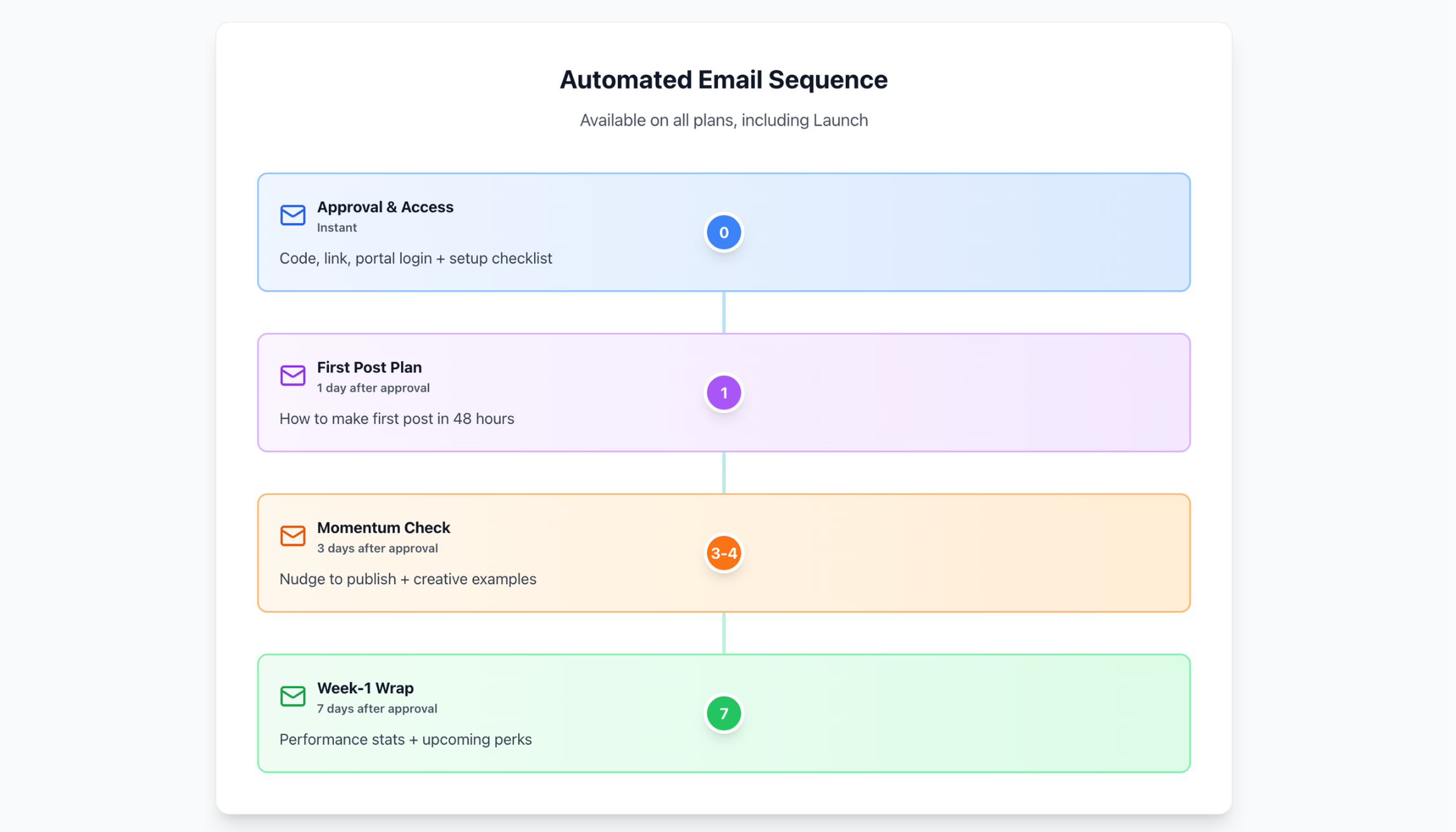The width and height of the screenshot is (1456, 832).
Task: Click the 'Available on all plans' subtitle
Action: [723, 120]
